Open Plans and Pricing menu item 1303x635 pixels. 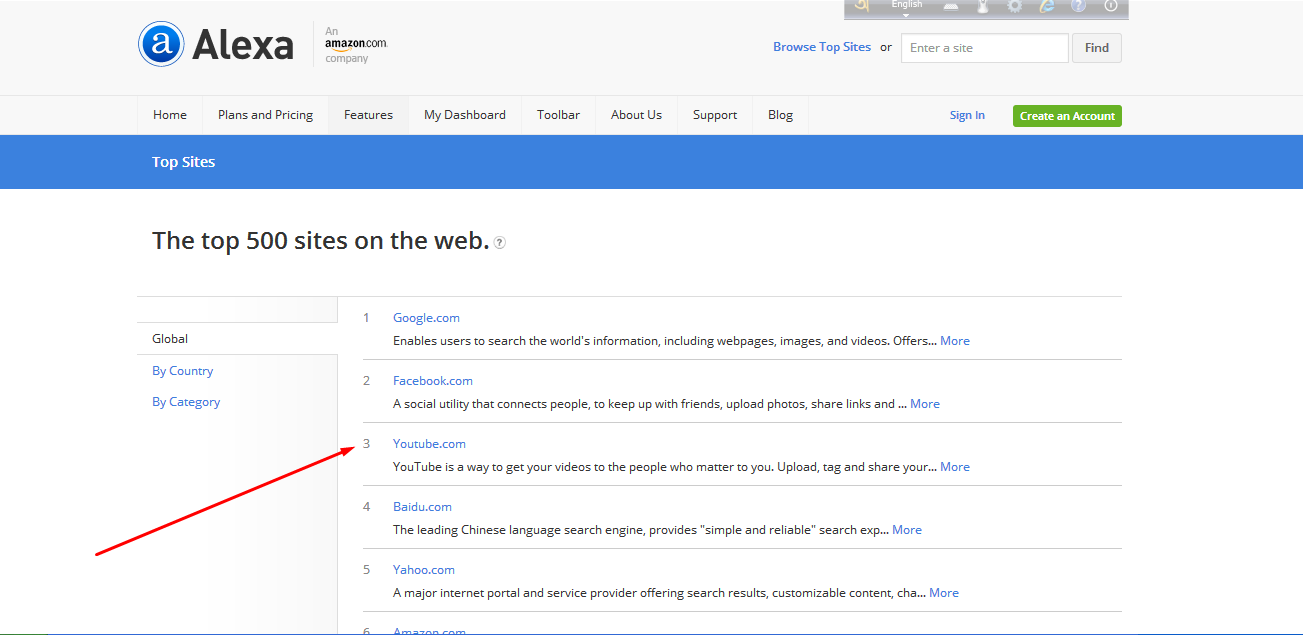(265, 115)
